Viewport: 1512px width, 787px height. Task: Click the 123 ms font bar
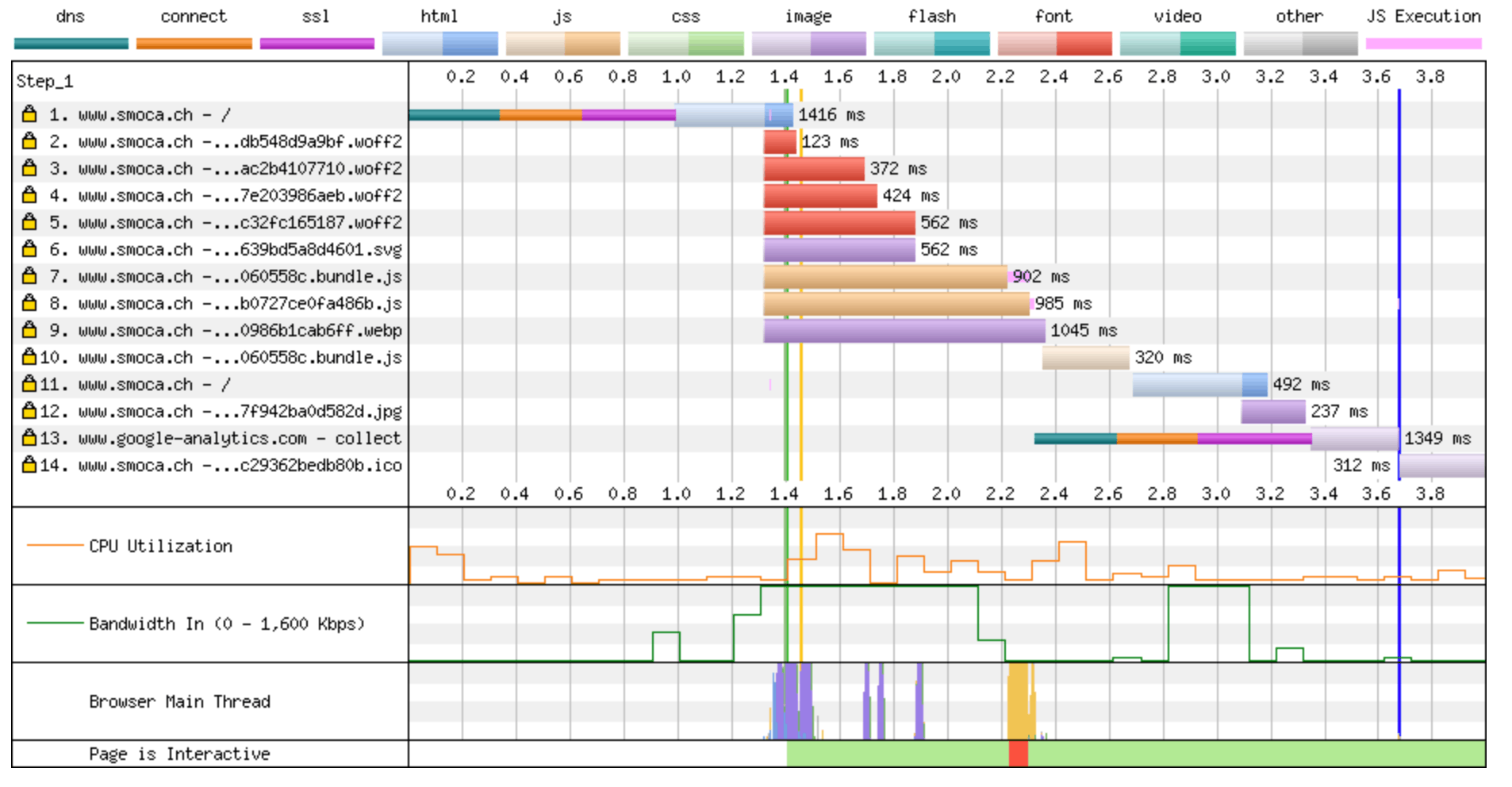[780, 142]
